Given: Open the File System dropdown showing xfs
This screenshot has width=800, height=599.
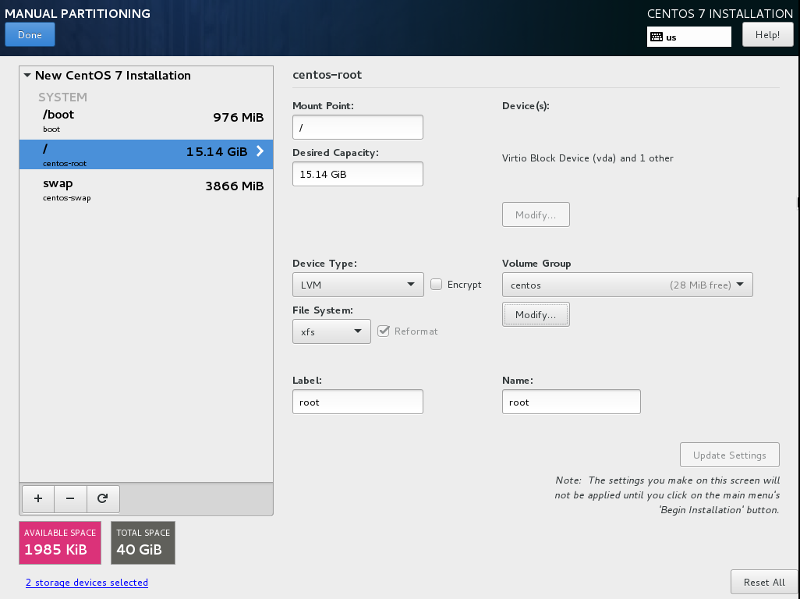Looking at the screenshot, I should (331, 331).
